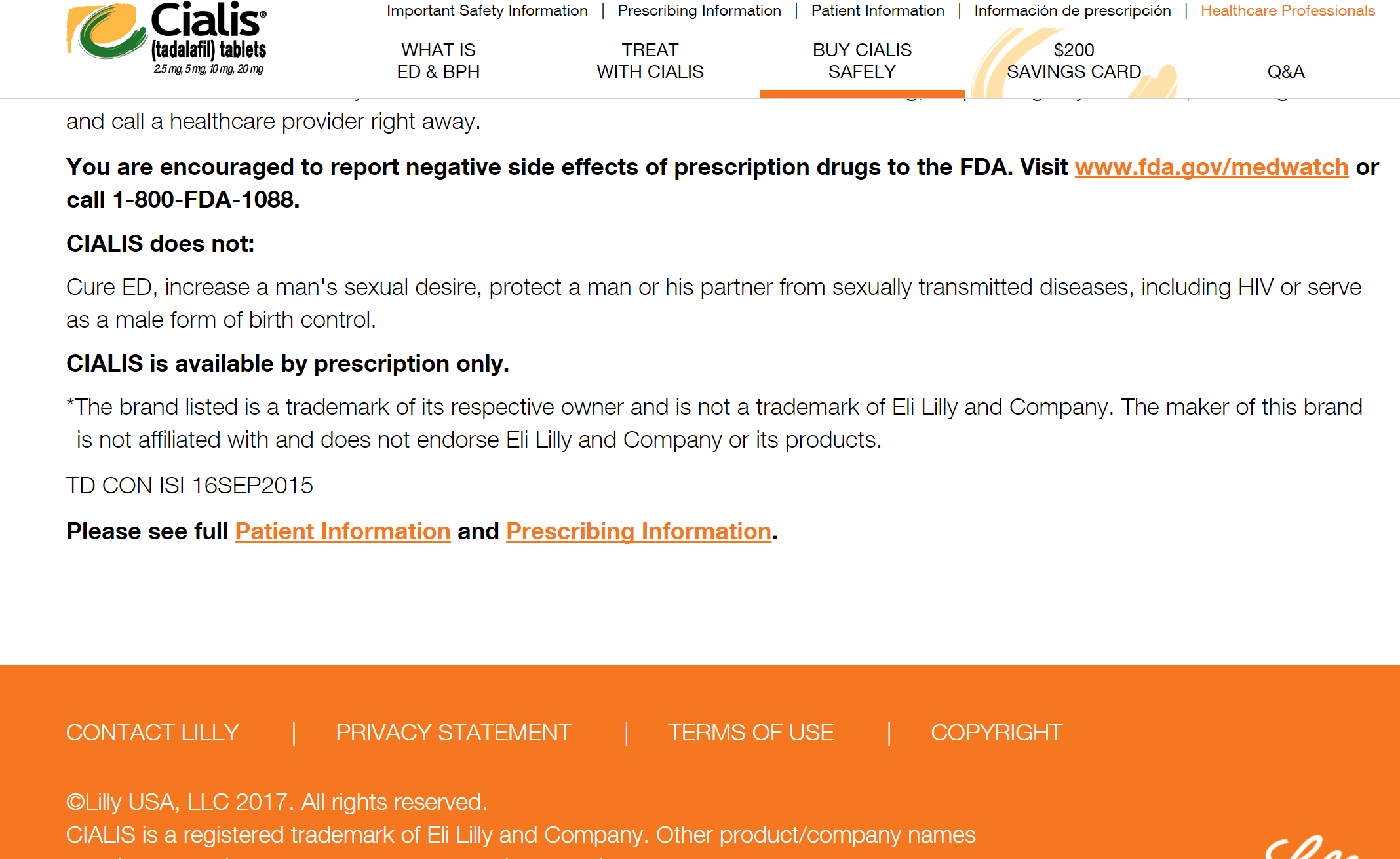
Task: Select the BUY CIALIS SAFELY tab
Action: point(862,61)
